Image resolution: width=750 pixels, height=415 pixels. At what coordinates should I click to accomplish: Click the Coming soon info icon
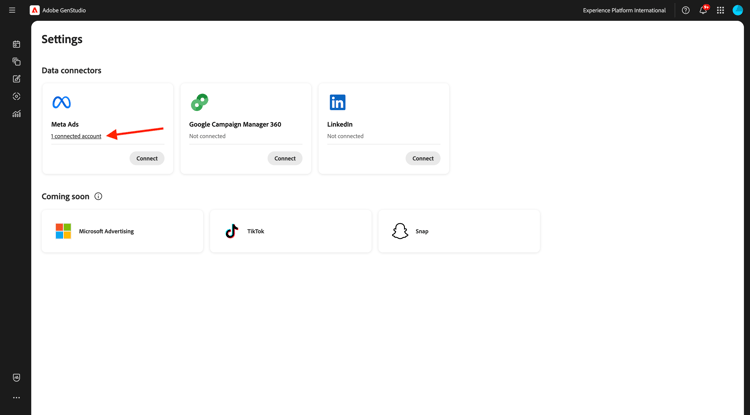click(x=98, y=196)
